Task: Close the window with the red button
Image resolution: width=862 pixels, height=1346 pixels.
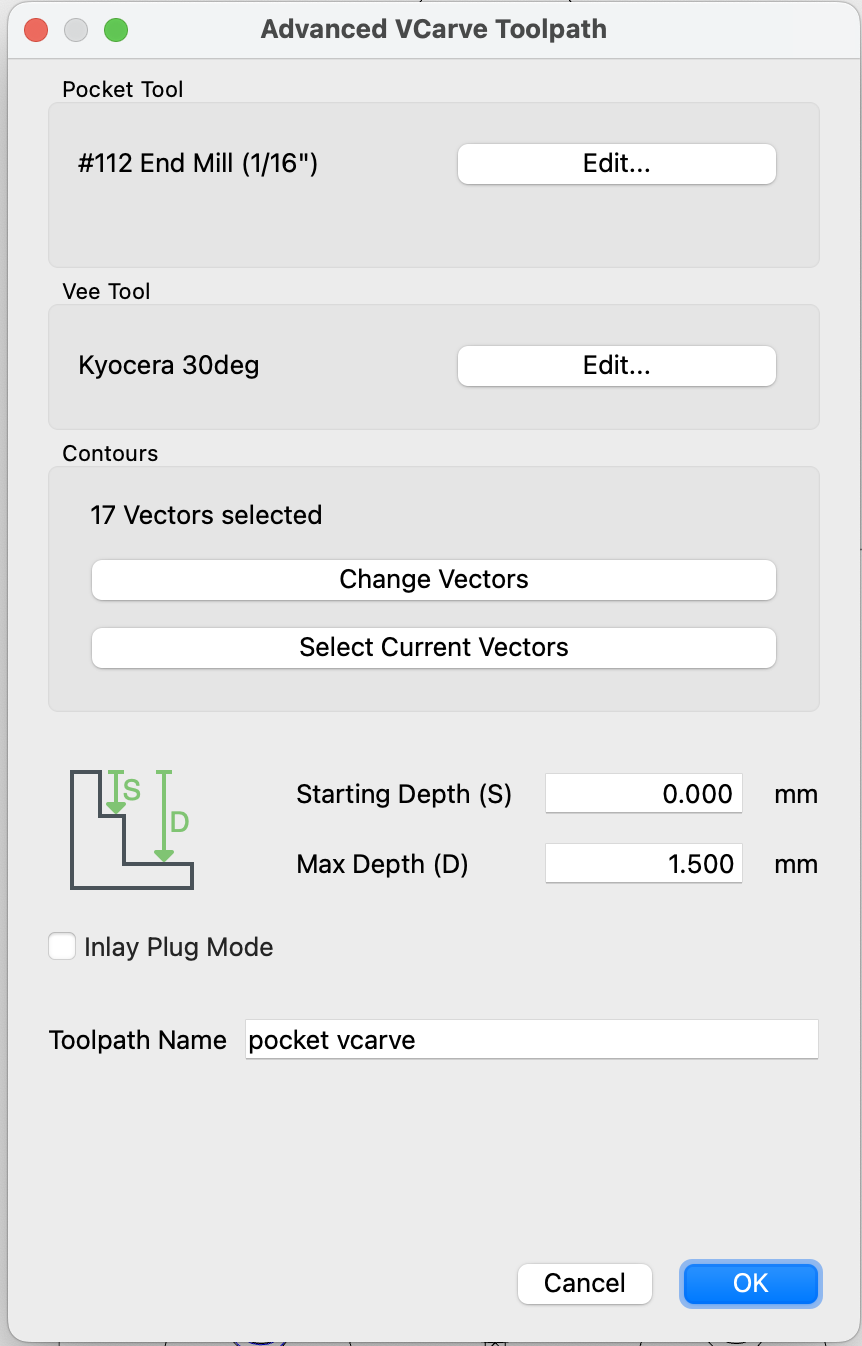Action: click(36, 29)
